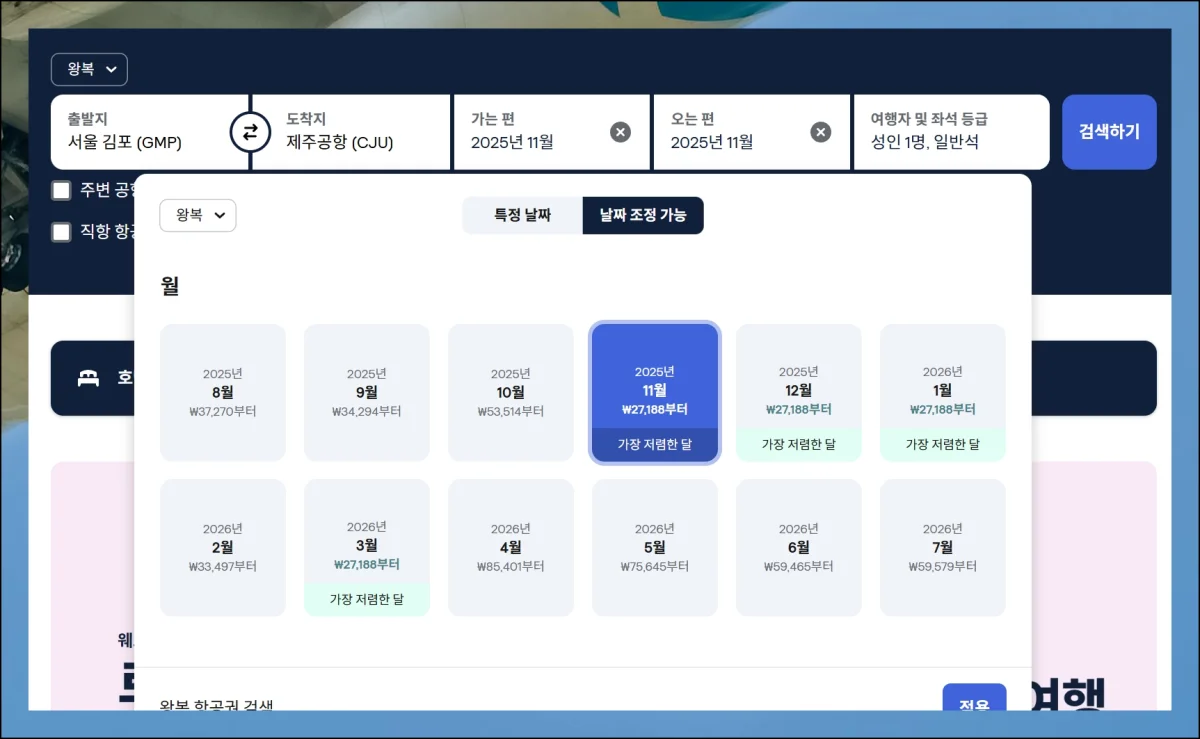Viewport: 1200px width, 739px height.
Task: Choose the July 2026 month card
Action: (942, 547)
